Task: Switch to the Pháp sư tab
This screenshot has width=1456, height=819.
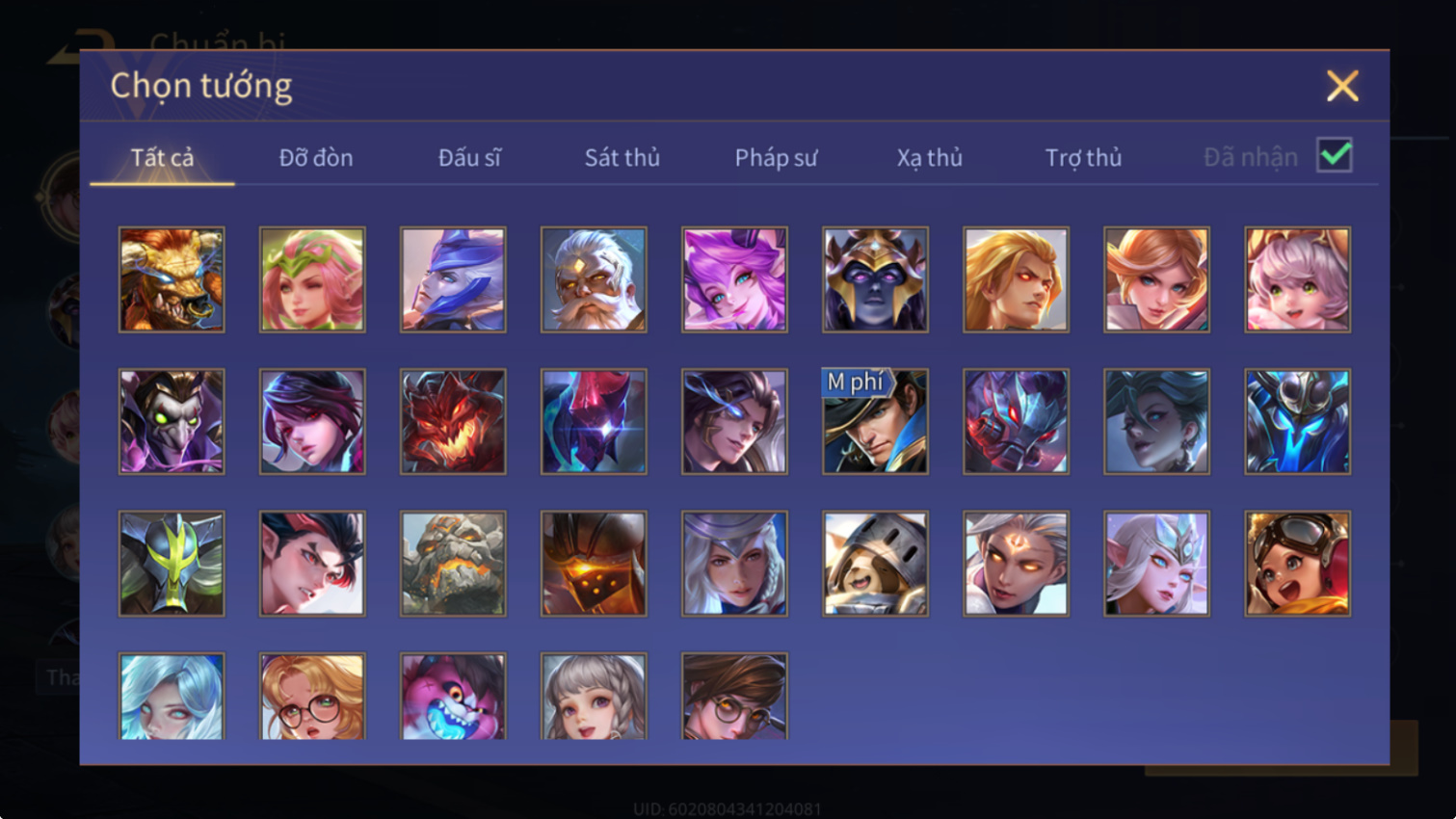Action: pos(776,157)
